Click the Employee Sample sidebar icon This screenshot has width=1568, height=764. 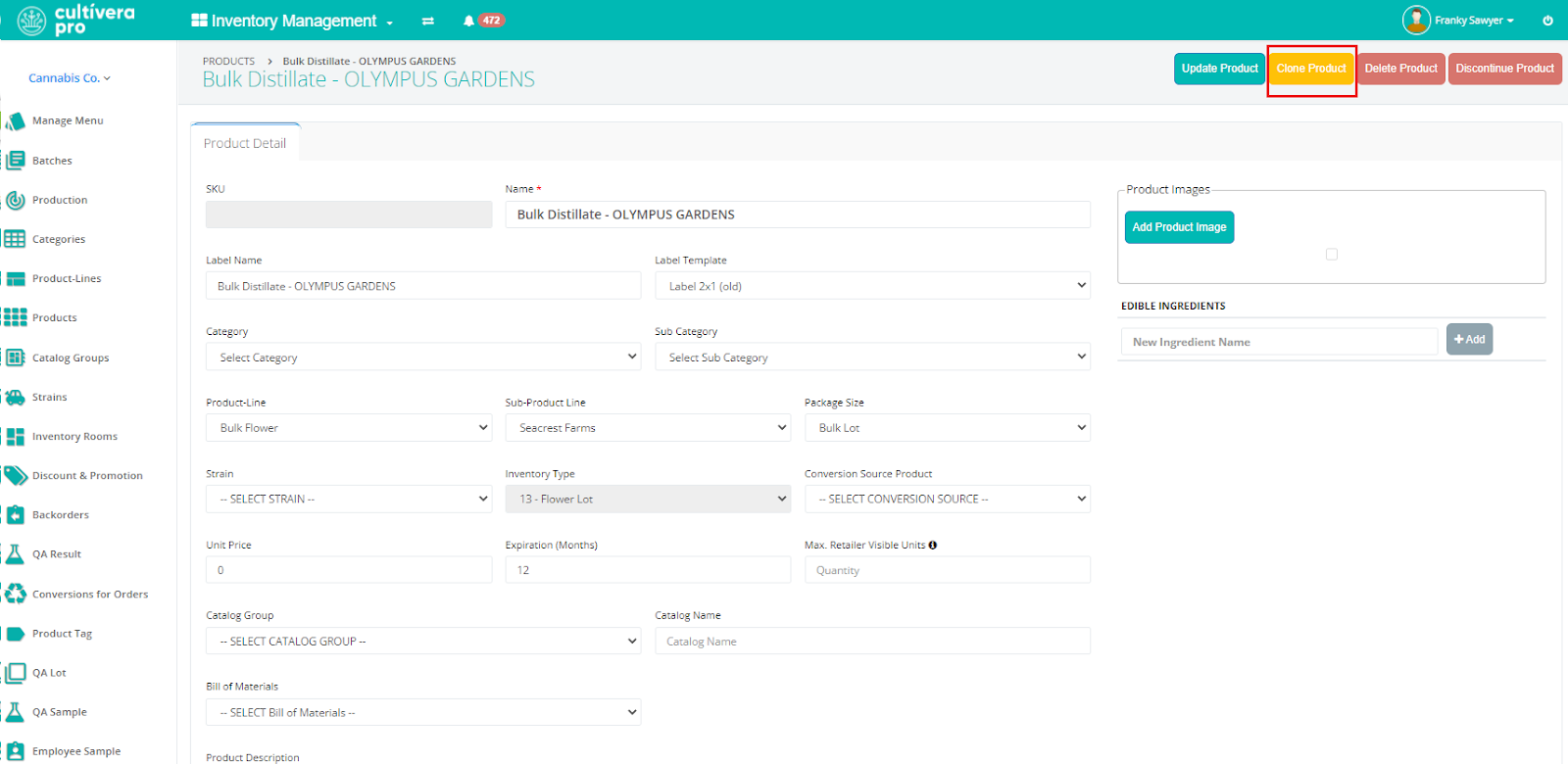click(15, 751)
